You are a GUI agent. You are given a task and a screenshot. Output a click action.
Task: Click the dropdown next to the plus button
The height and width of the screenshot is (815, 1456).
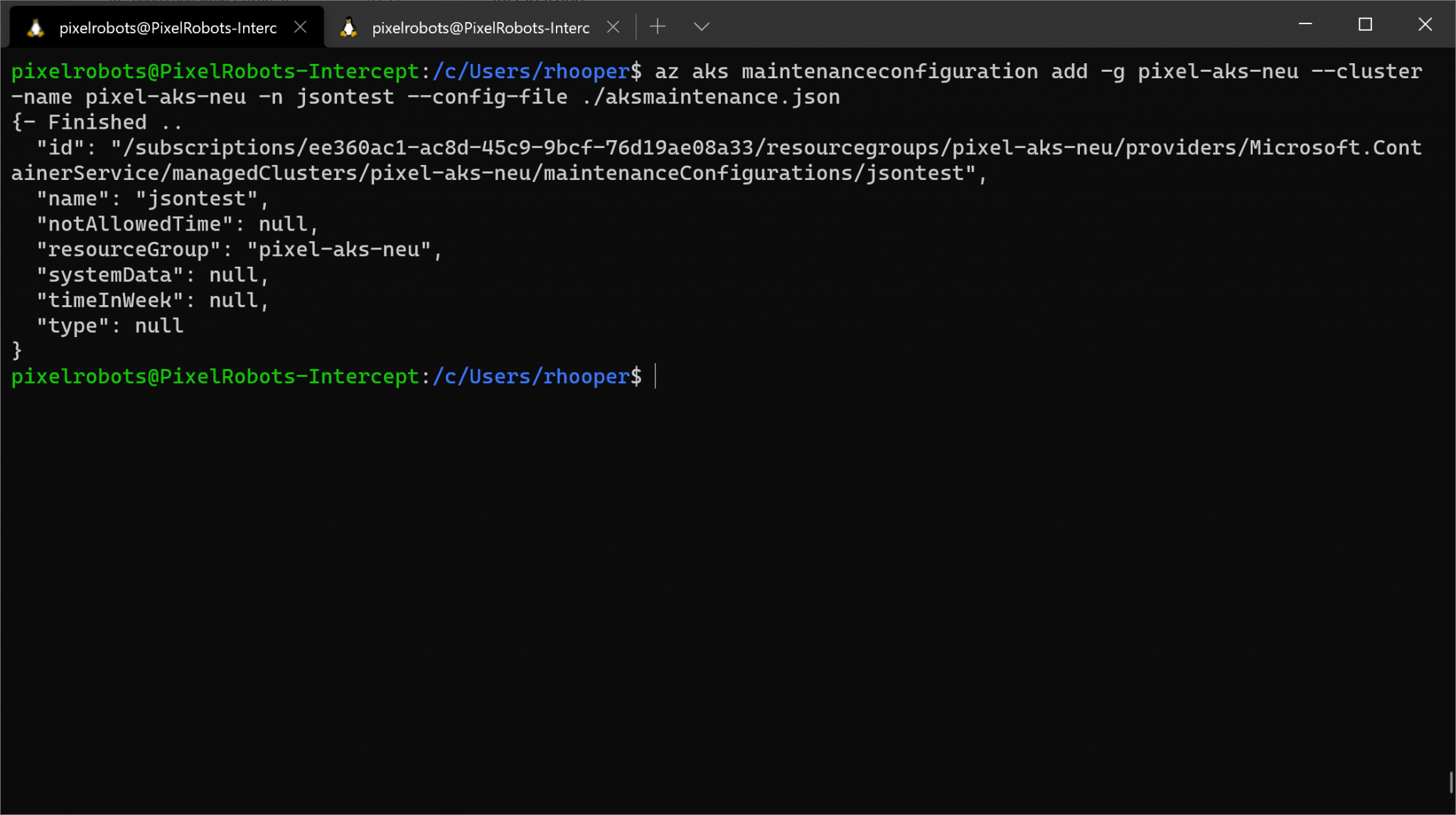pos(701,26)
